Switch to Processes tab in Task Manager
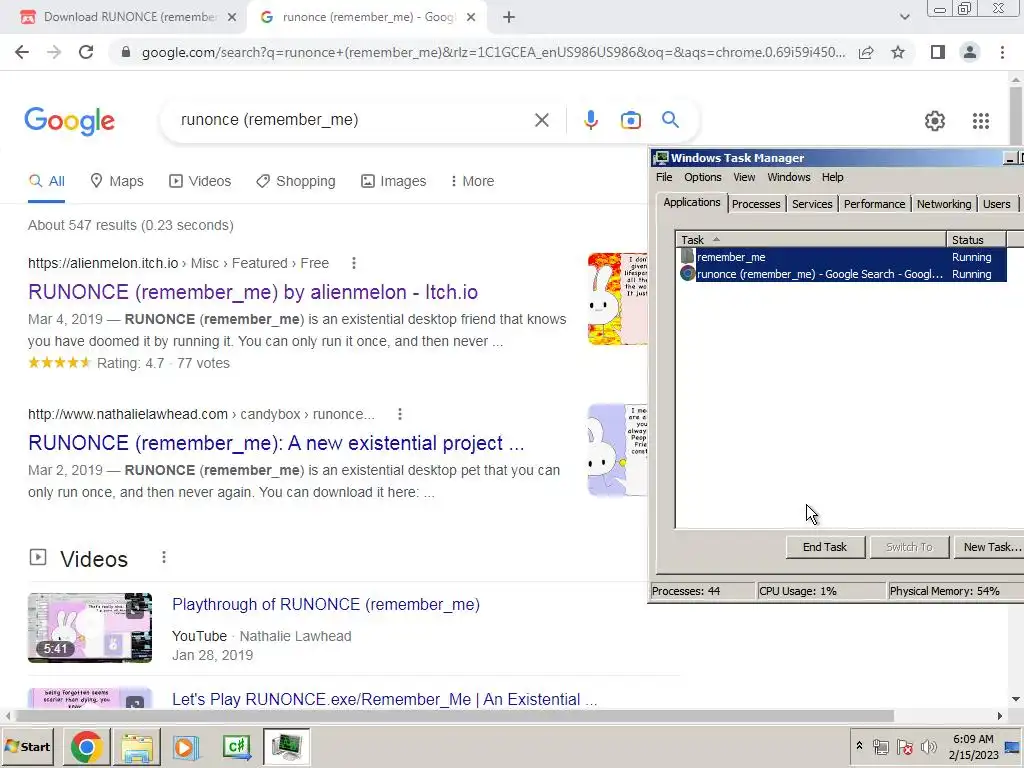 pyautogui.click(x=756, y=204)
